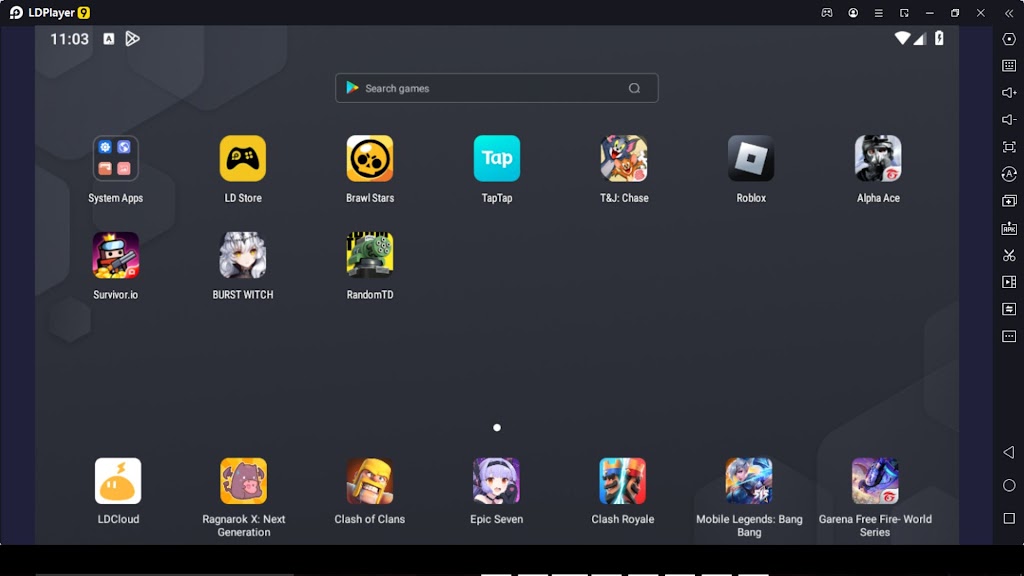Viewport: 1024px width, 576px height.
Task: Open multi-instance add icon in sidebar
Action: pos(1009,201)
